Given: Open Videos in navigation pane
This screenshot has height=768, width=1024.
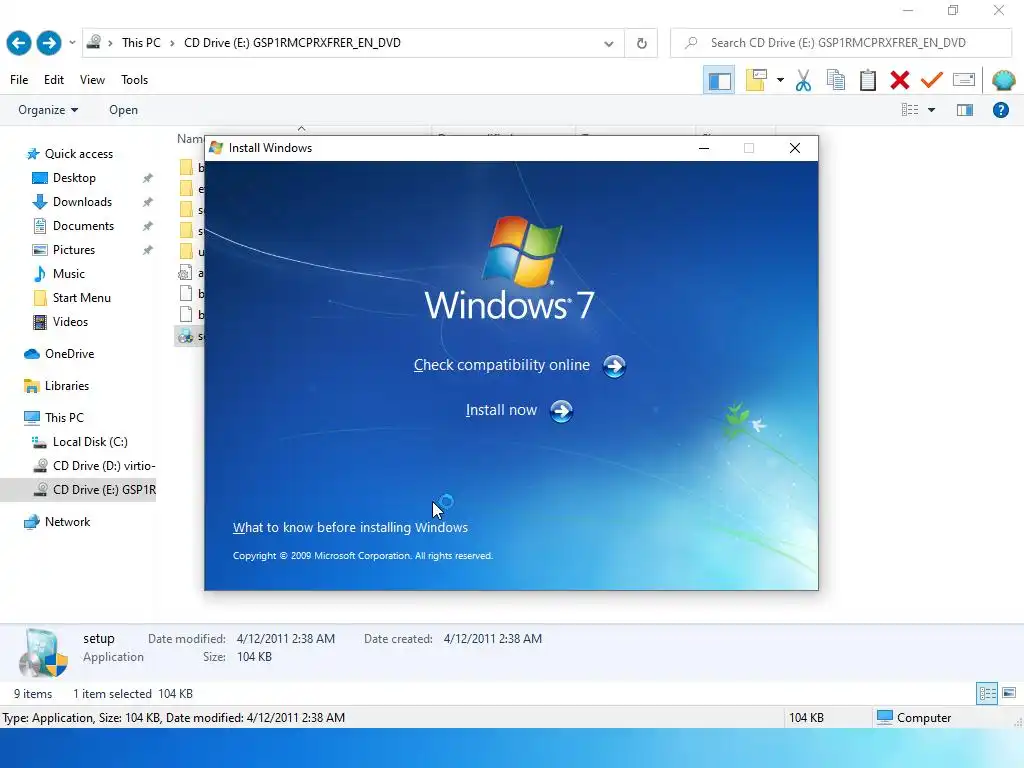Looking at the screenshot, I should click(x=70, y=322).
